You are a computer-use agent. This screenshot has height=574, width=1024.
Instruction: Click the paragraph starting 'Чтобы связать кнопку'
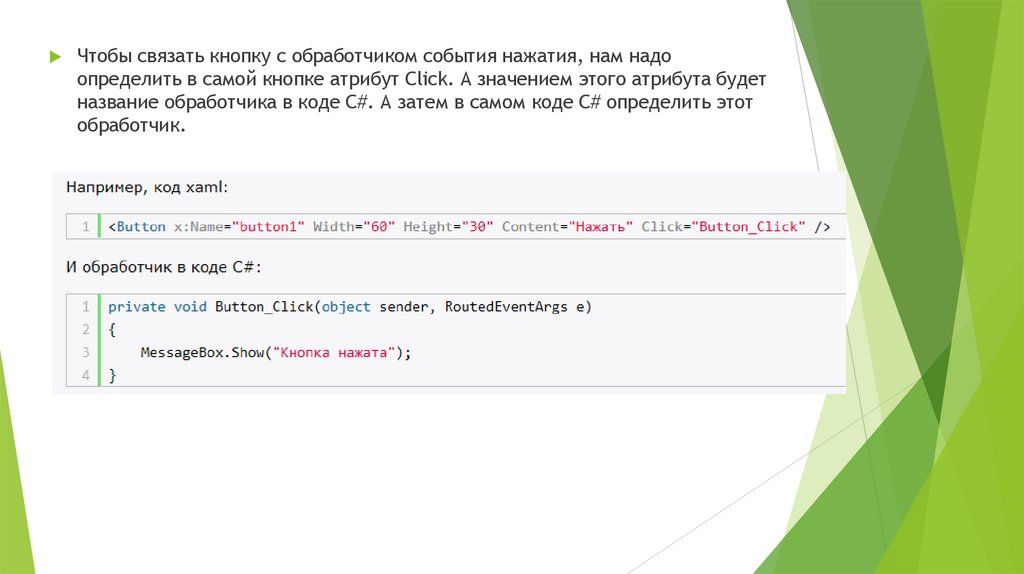(421, 90)
